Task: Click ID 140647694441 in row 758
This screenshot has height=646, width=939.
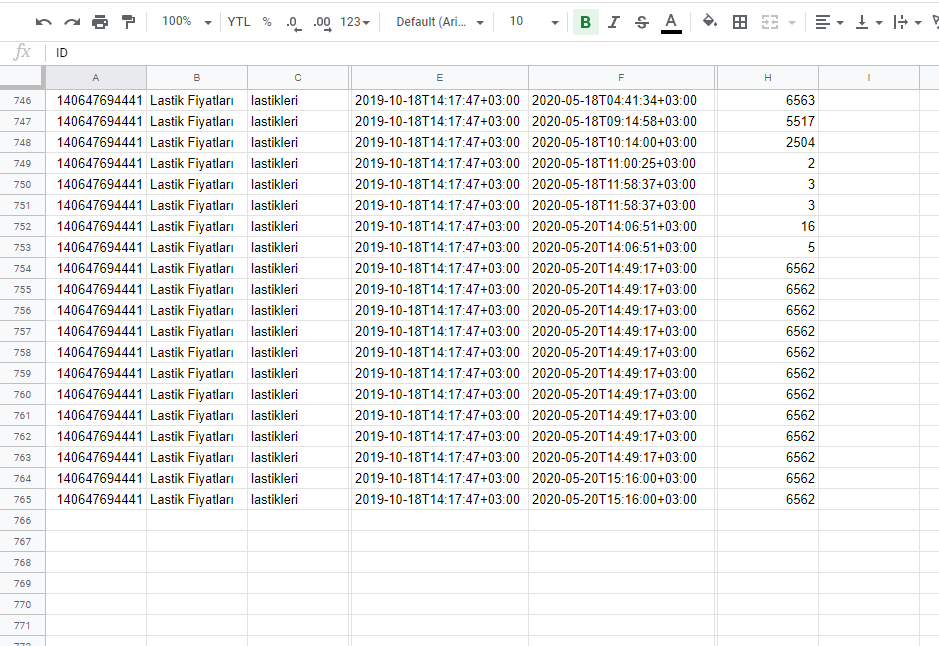Action: 96,353
